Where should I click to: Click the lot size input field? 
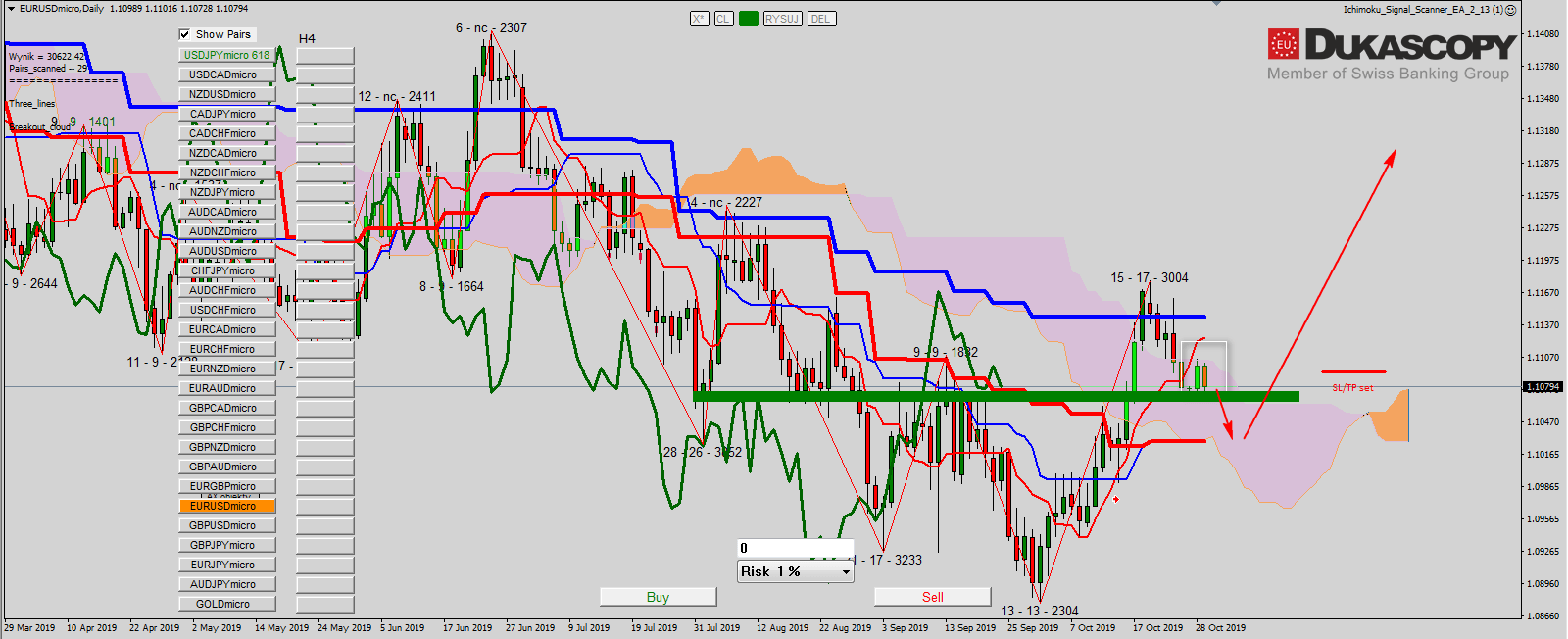(795, 548)
